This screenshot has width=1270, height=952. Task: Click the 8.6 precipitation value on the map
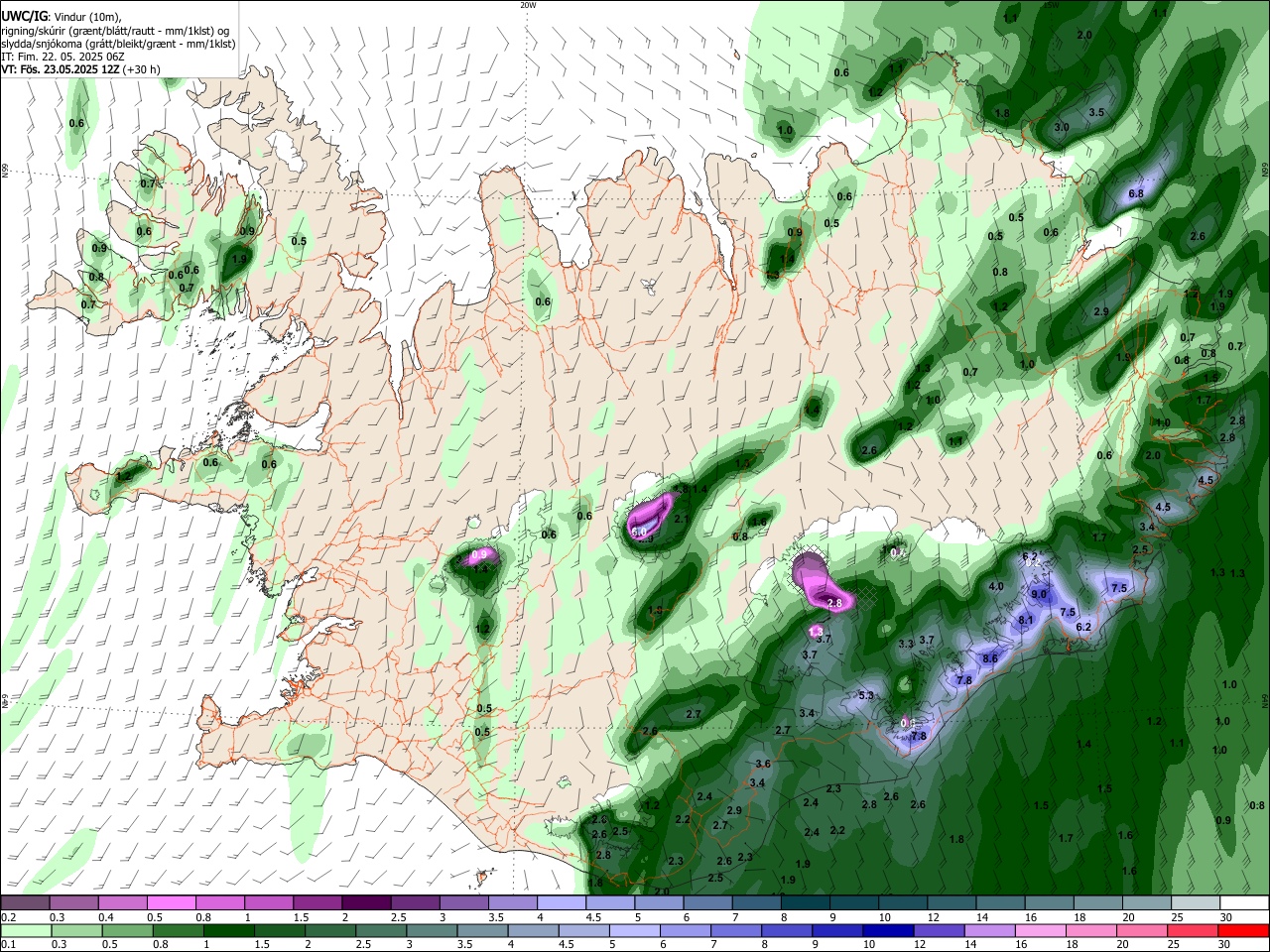tap(990, 658)
